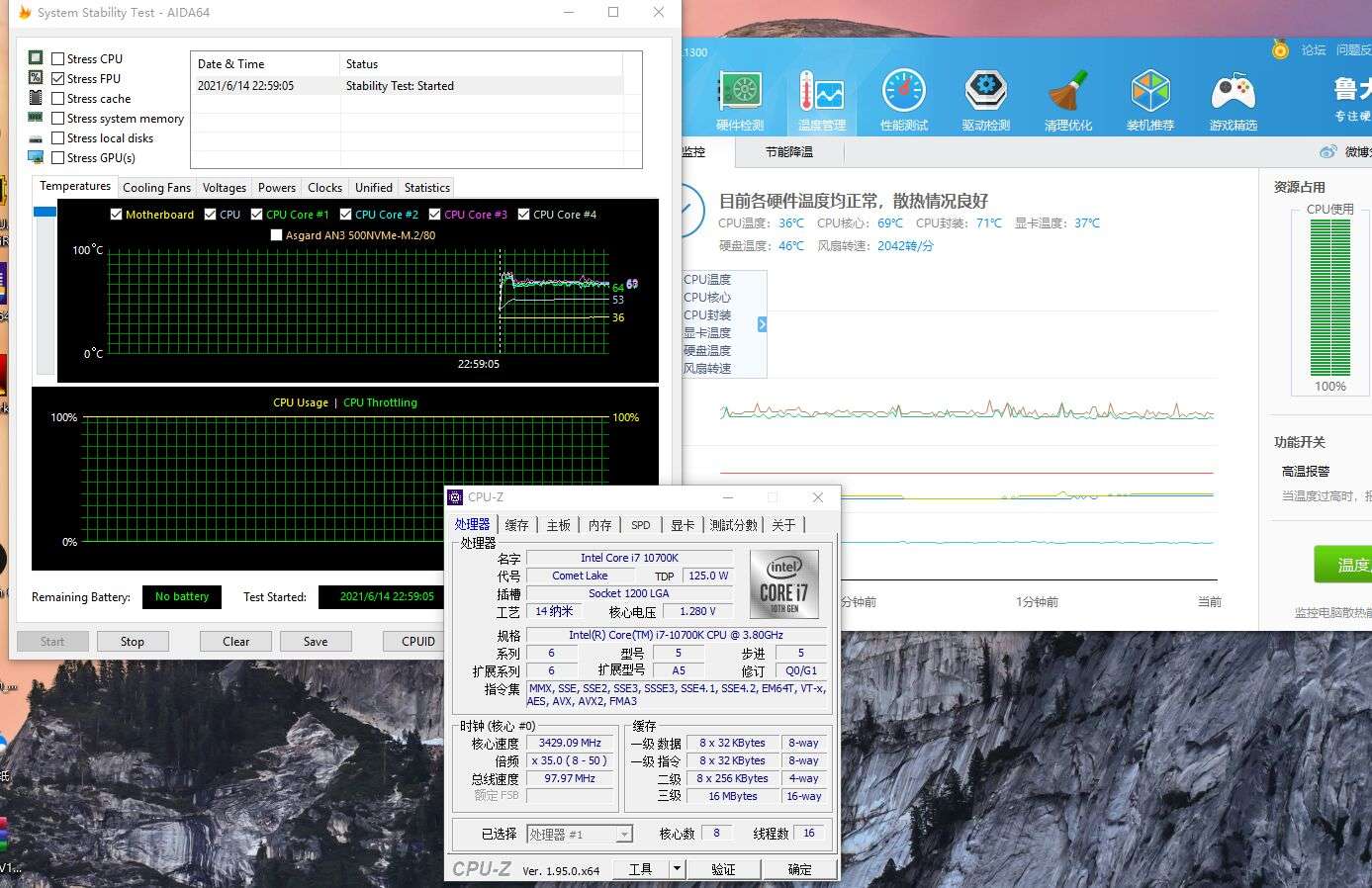
Task: Click the CPU封装 legend entry in Lu Master
Action: click(707, 315)
